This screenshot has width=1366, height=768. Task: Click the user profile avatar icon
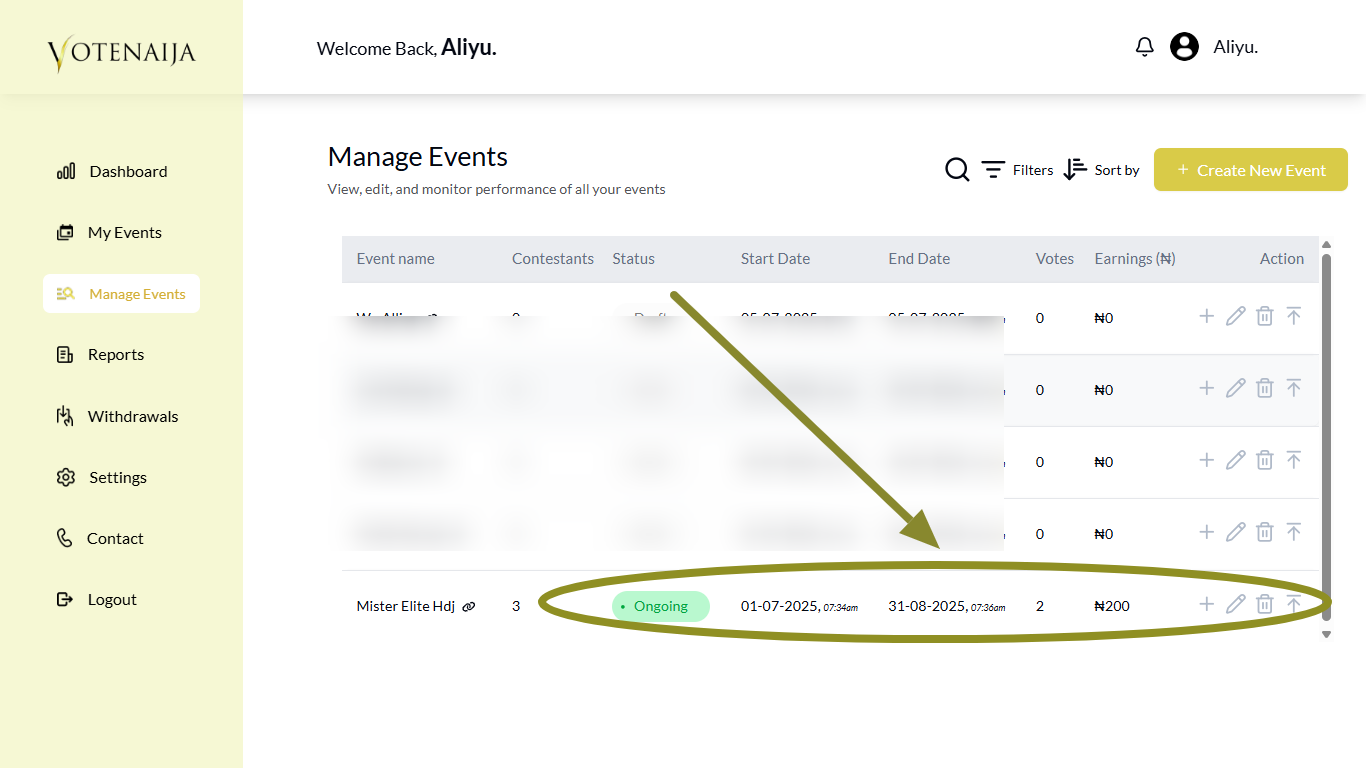(1184, 47)
